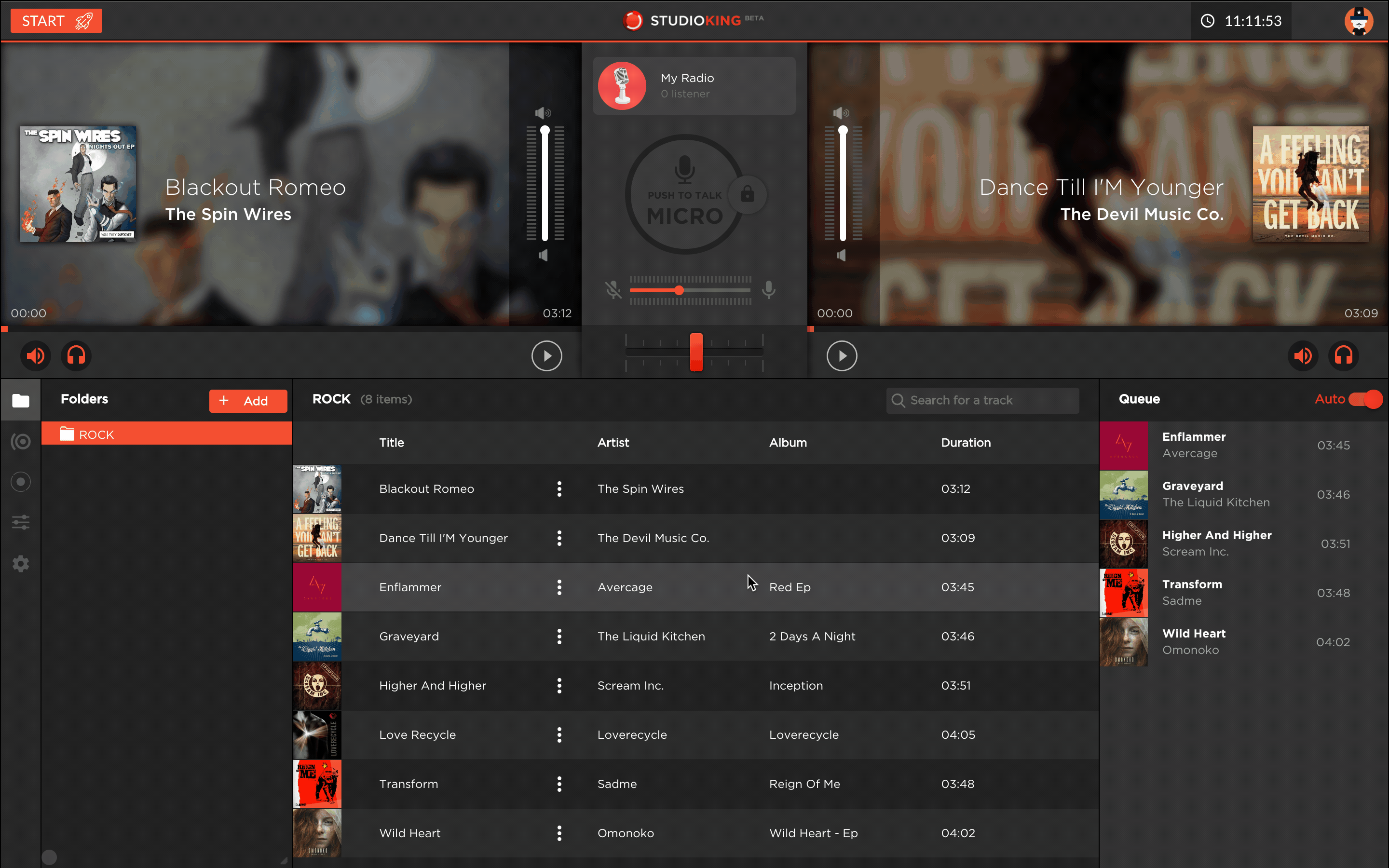Click the microphone mute icon
The height and width of the screenshot is (868, 1389).
(x=614, y=290)
